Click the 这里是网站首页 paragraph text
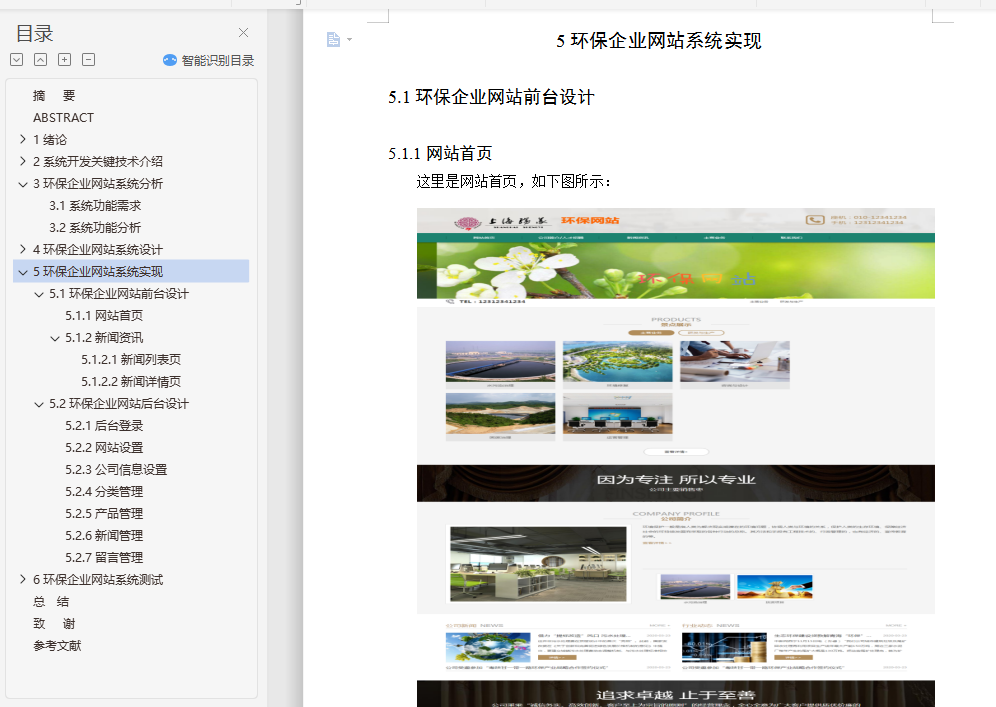 [514, 182]
